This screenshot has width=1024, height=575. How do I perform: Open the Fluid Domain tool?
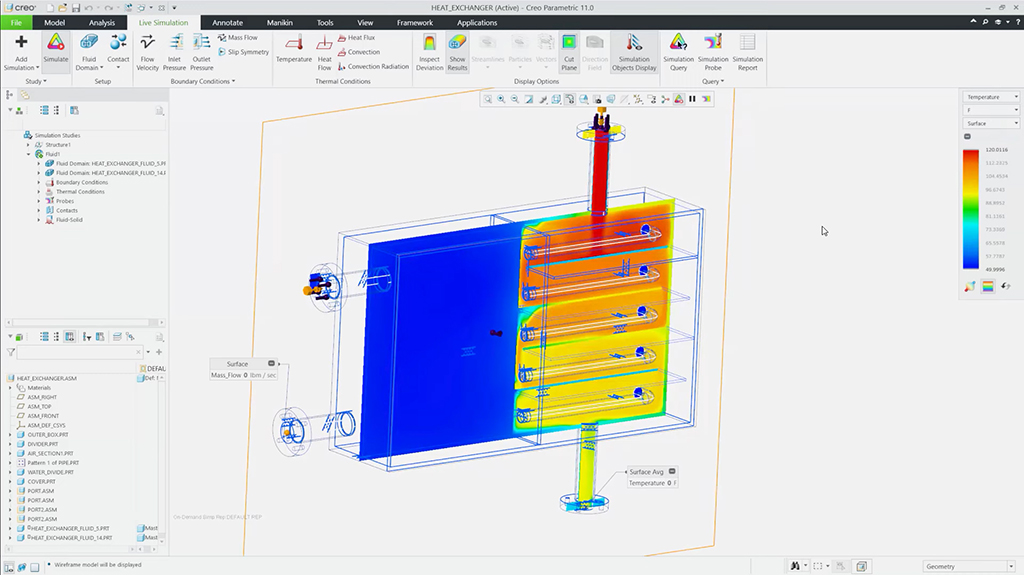pyautogui.click(x=89, y=52)
